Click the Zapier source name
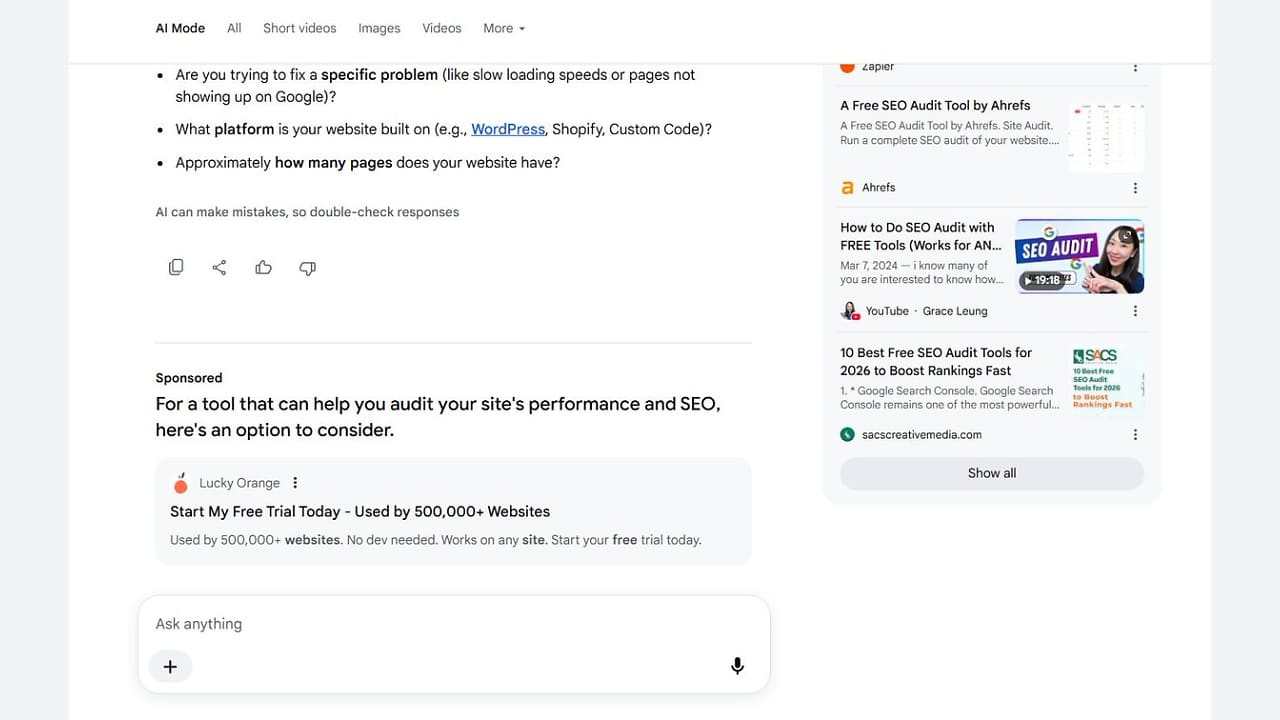Screen dimensions: 1280x720 pyautogui.click(x=878, y=67)
